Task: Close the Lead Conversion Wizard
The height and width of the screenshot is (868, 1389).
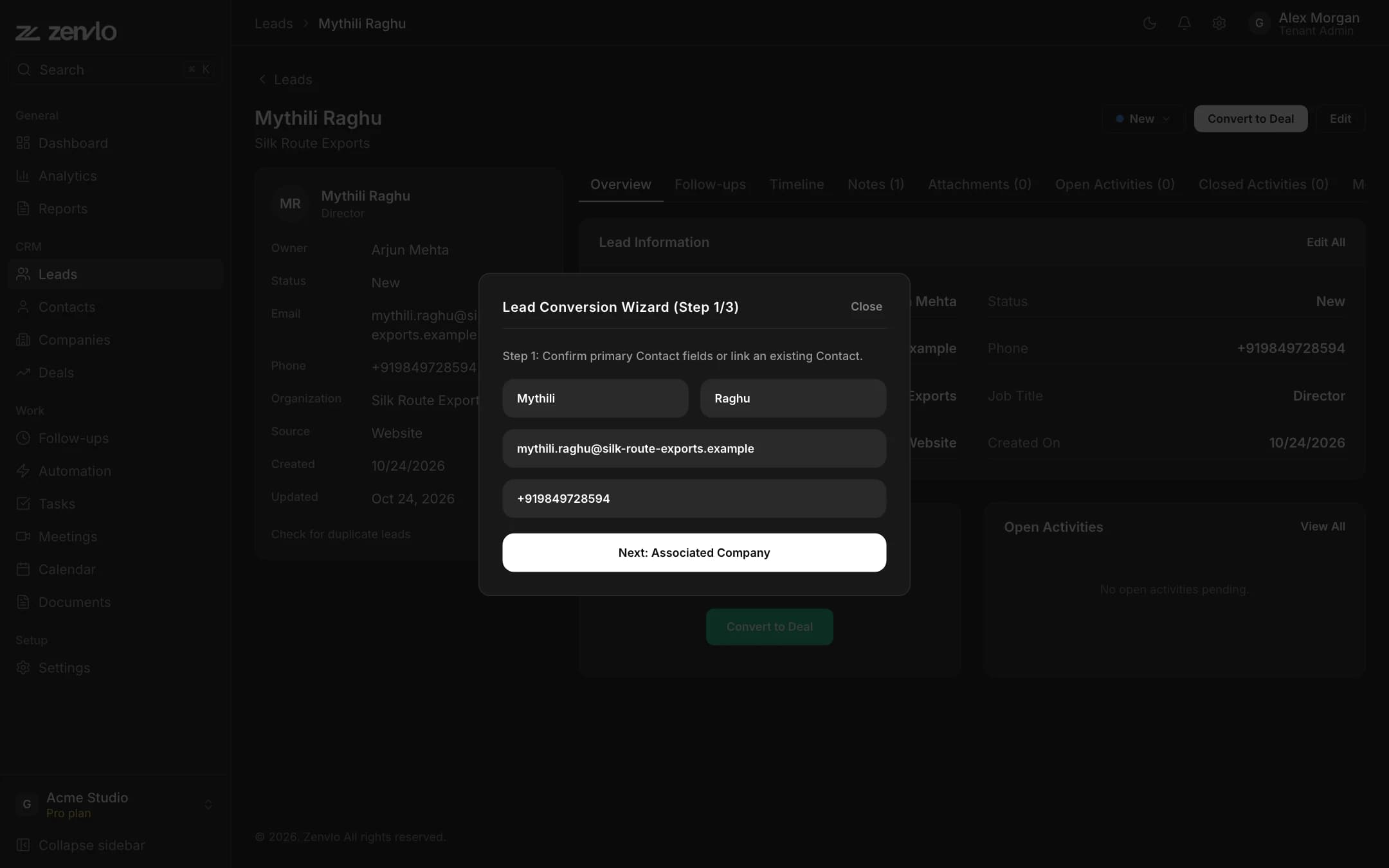Action: coord(866,307)
